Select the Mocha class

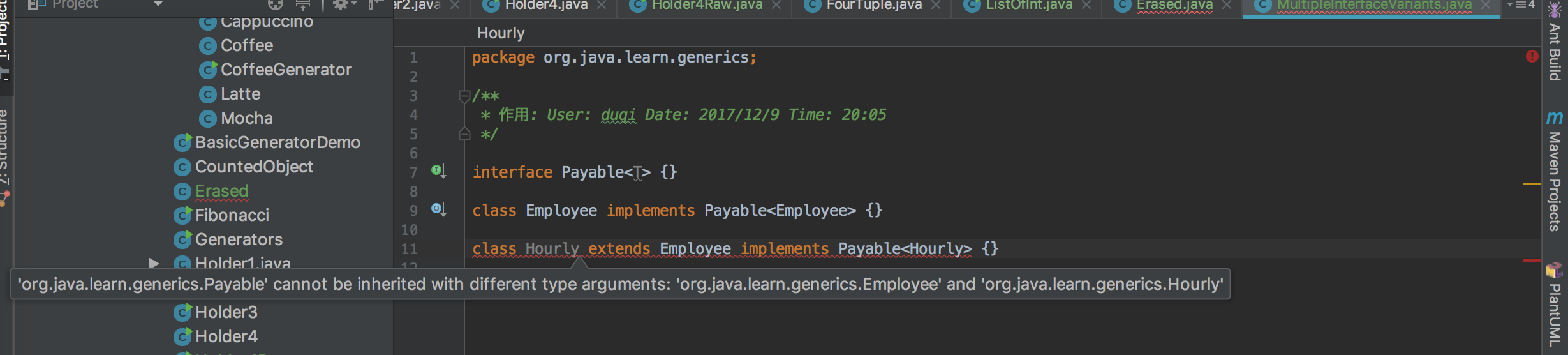[x=247, y=118]
